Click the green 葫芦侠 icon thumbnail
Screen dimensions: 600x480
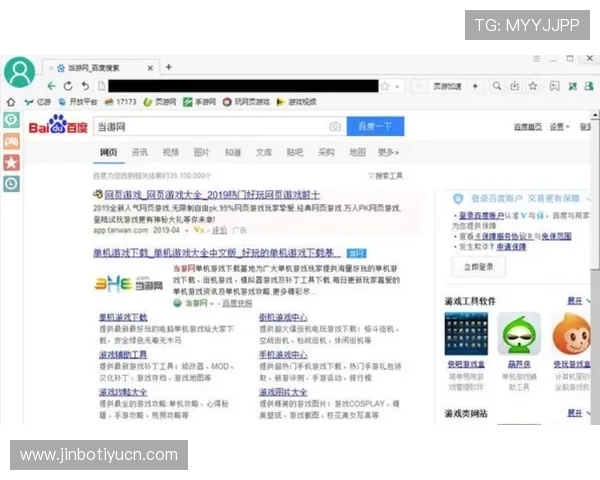click(519, 334)
